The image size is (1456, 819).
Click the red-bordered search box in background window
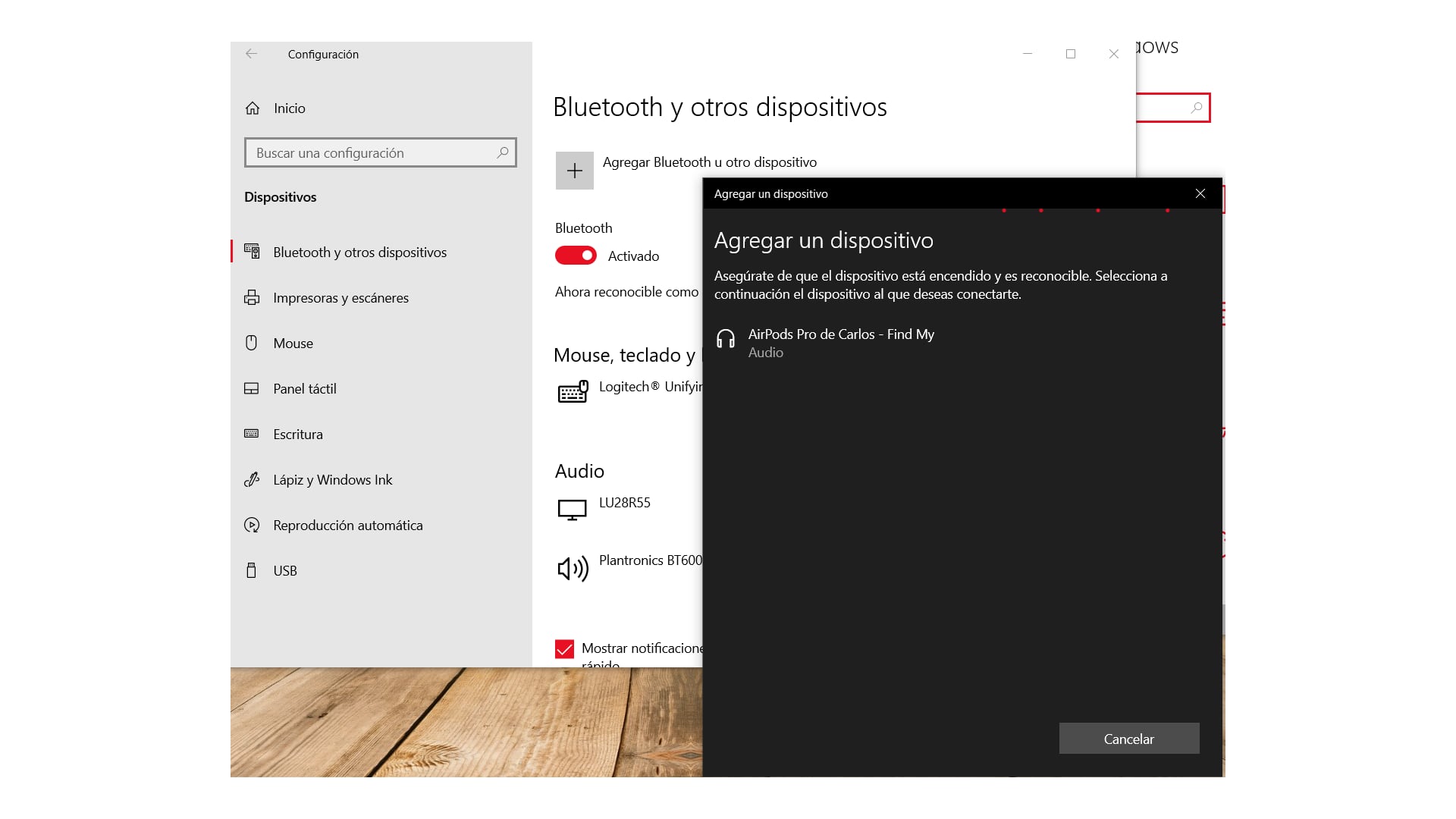(1172, 108)
